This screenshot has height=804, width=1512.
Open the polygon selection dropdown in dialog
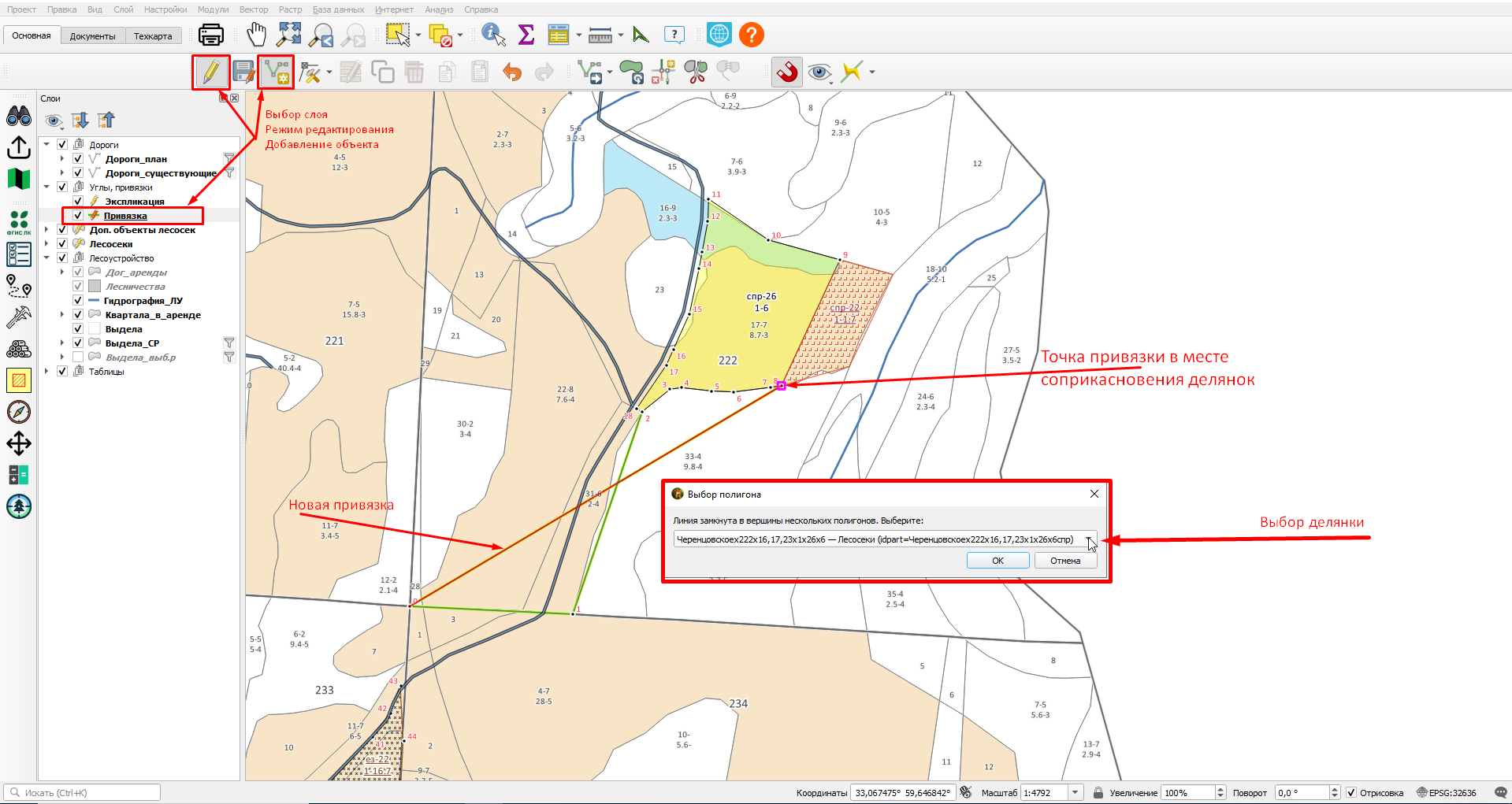tap(1090, 540)
